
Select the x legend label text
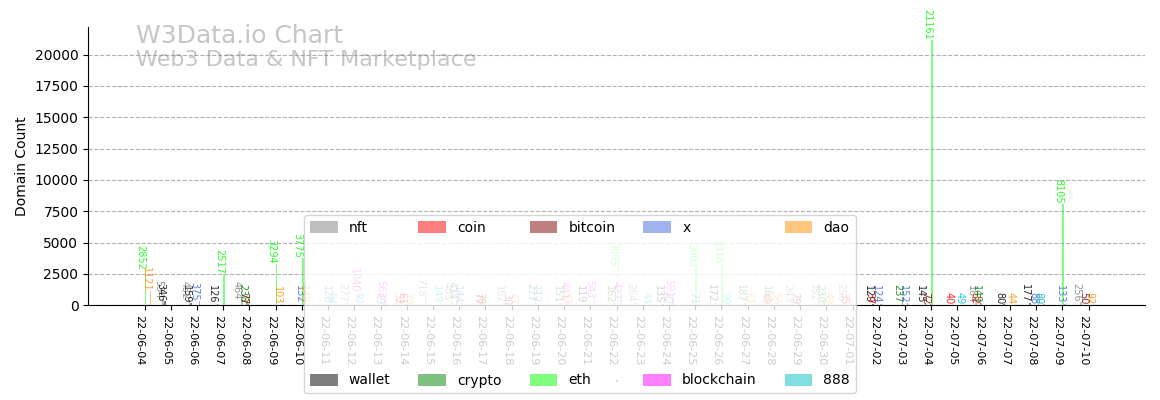click(687, 228)
